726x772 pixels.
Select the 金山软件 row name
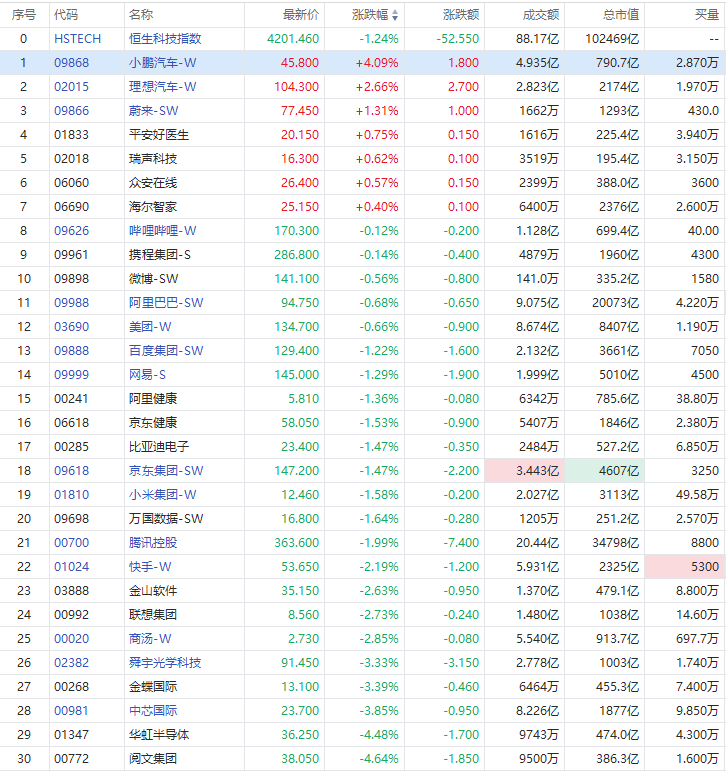(x=153, y=591)
